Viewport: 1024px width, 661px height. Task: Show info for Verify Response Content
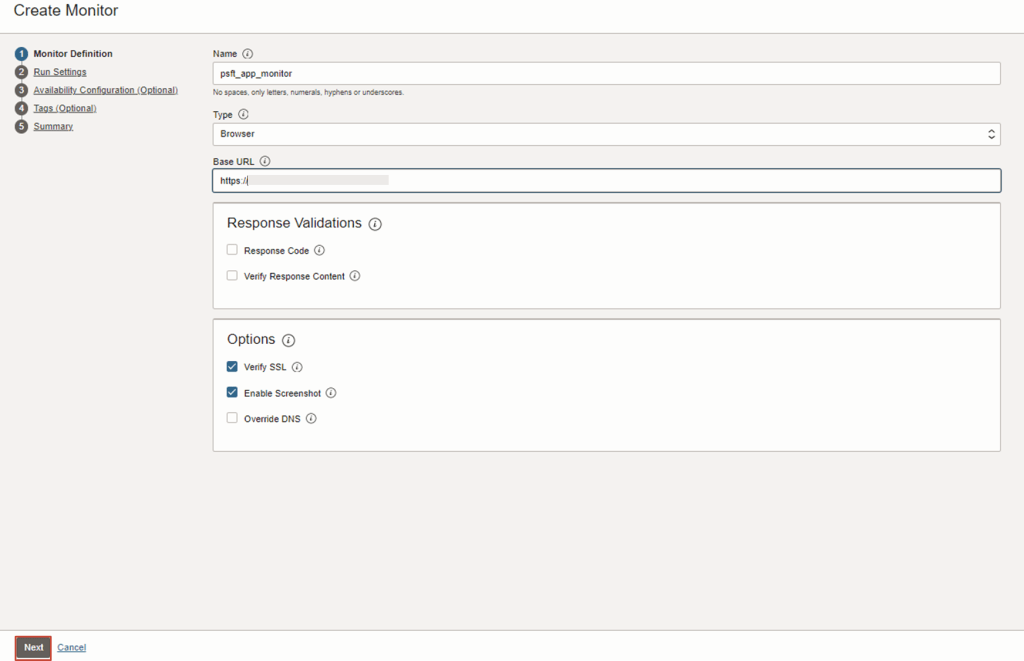click(x=355, y=276)
